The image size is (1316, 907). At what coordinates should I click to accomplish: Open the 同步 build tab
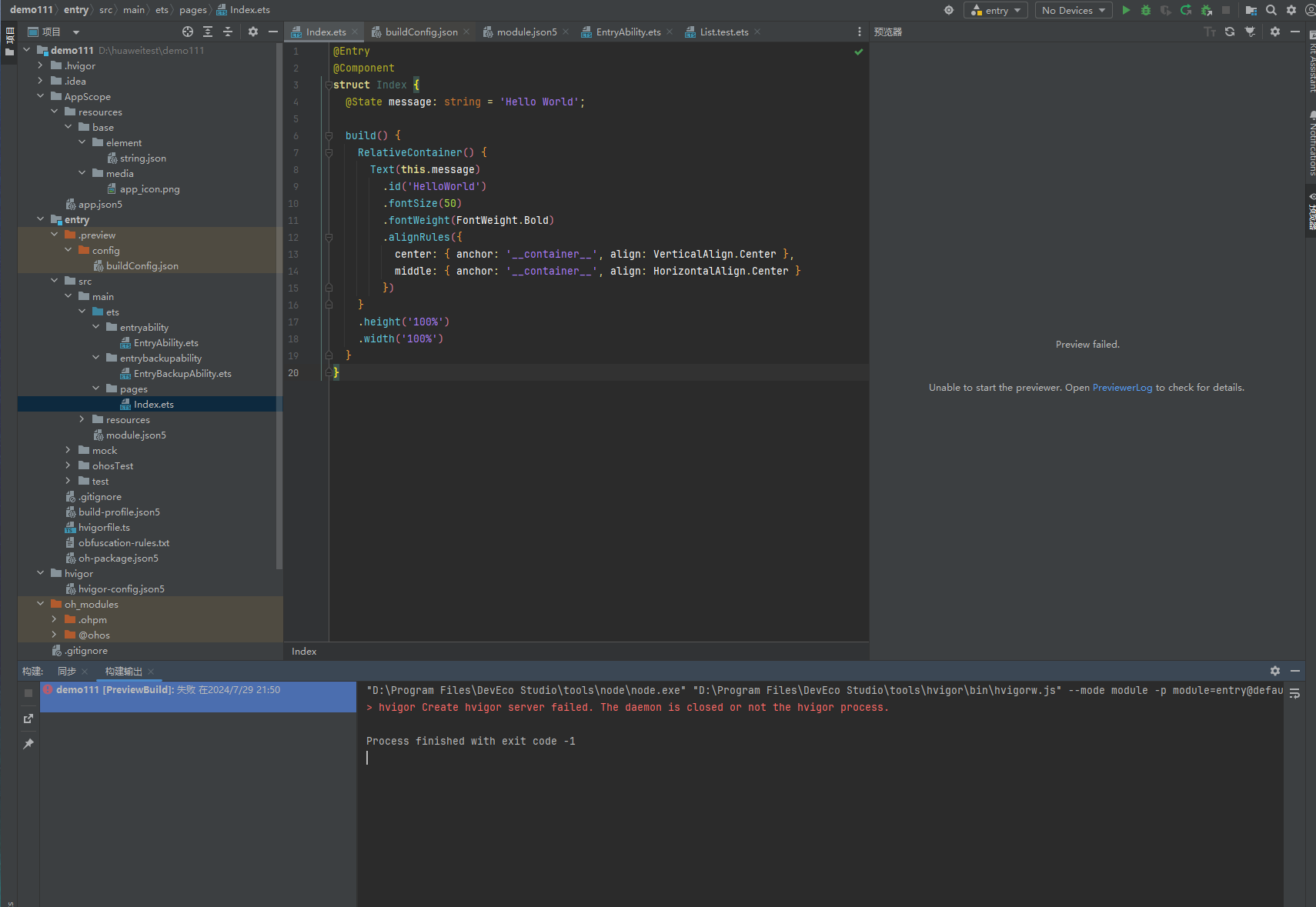(66, 671)
